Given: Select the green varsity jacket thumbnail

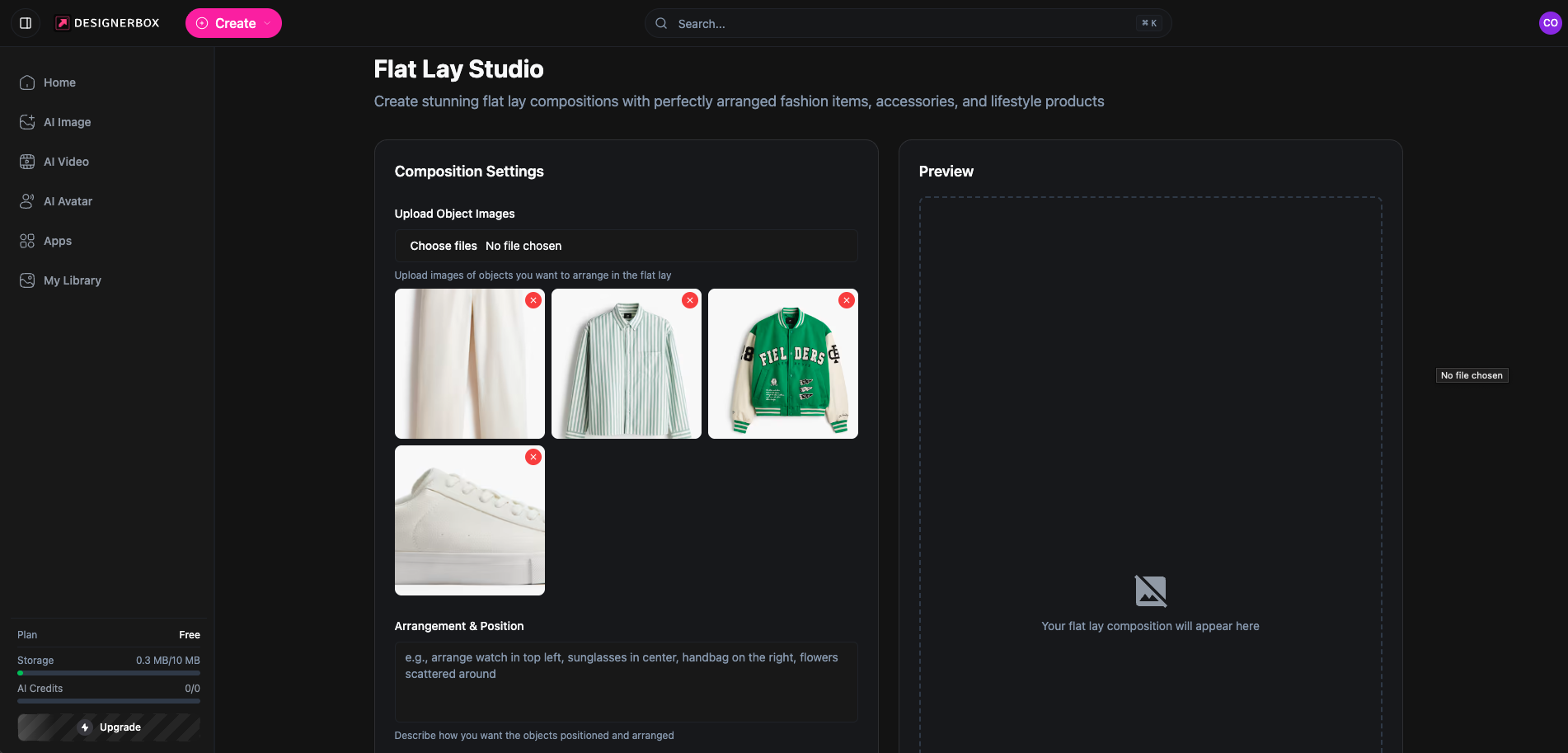Looking at the screenshot, I should point(783,364).
